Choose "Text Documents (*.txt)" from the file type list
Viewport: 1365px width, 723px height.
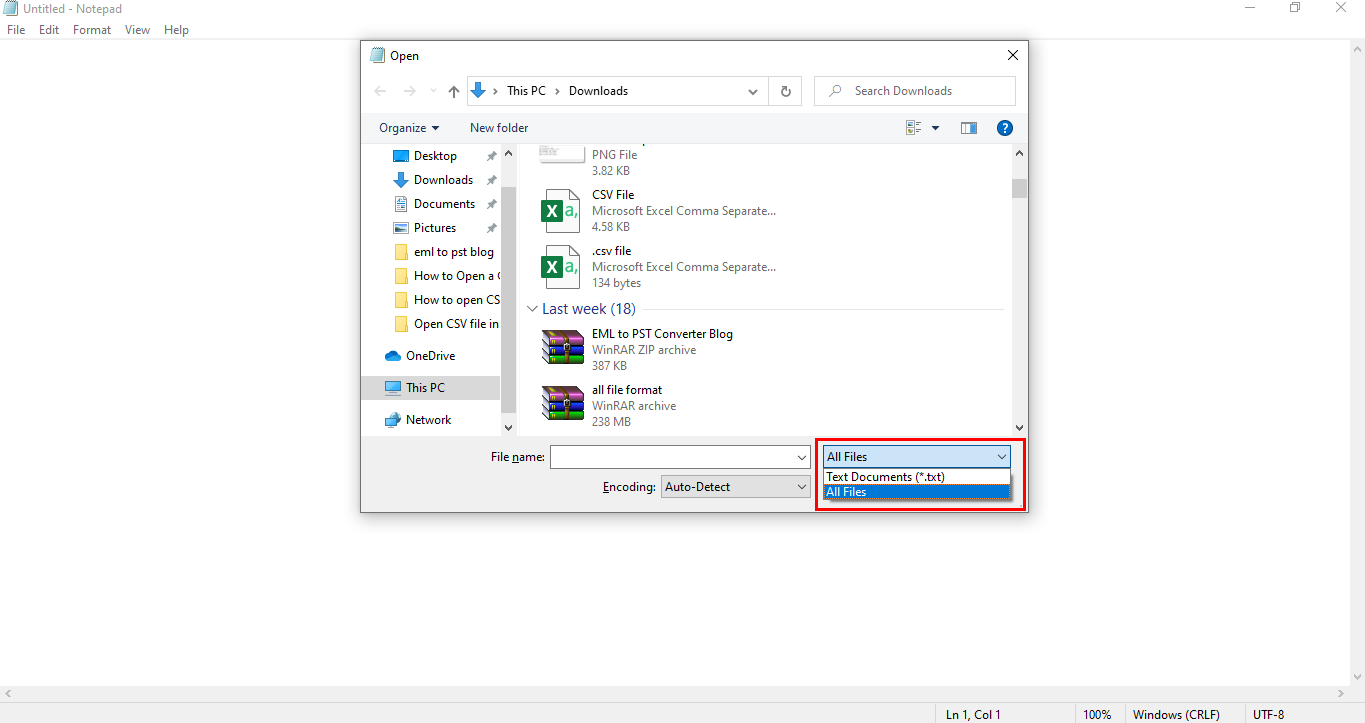coord(917,477)
